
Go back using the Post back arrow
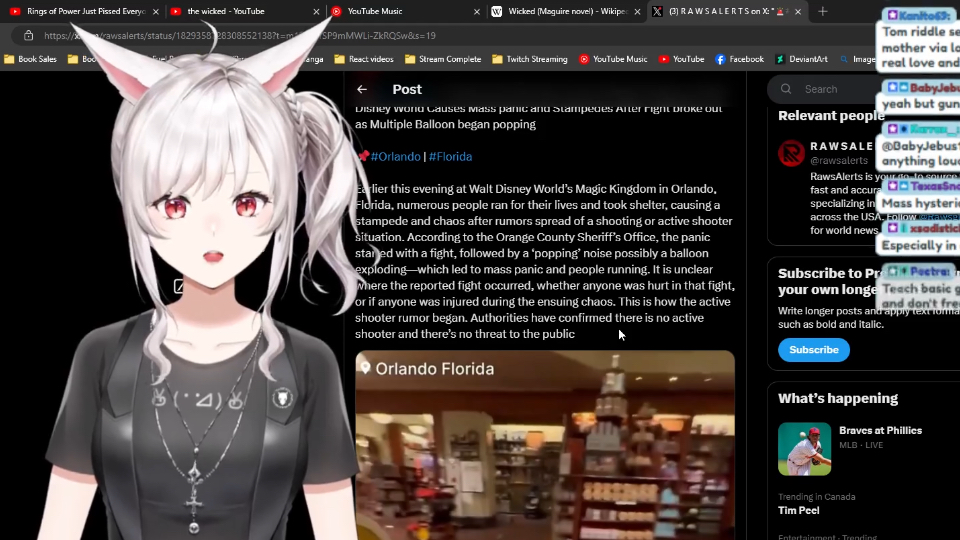pos(362,89)
